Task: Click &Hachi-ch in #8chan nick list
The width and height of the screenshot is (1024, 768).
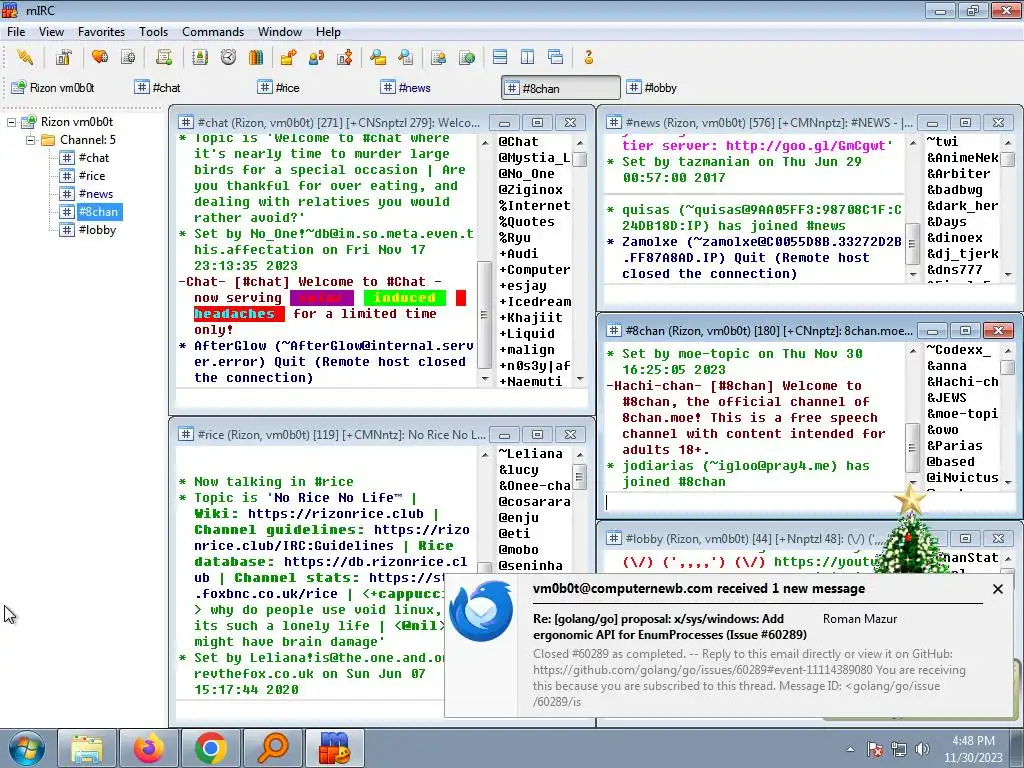Action: 962,382
